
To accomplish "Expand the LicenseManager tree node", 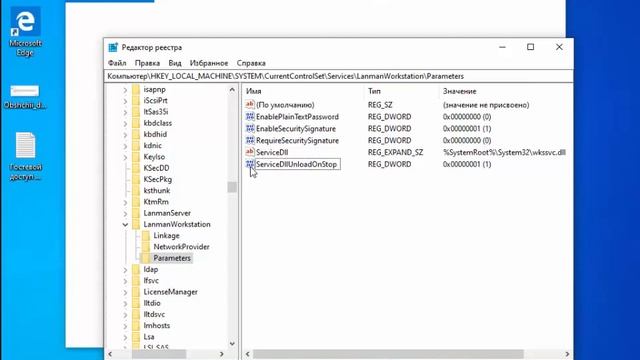I will click(125, 292).
